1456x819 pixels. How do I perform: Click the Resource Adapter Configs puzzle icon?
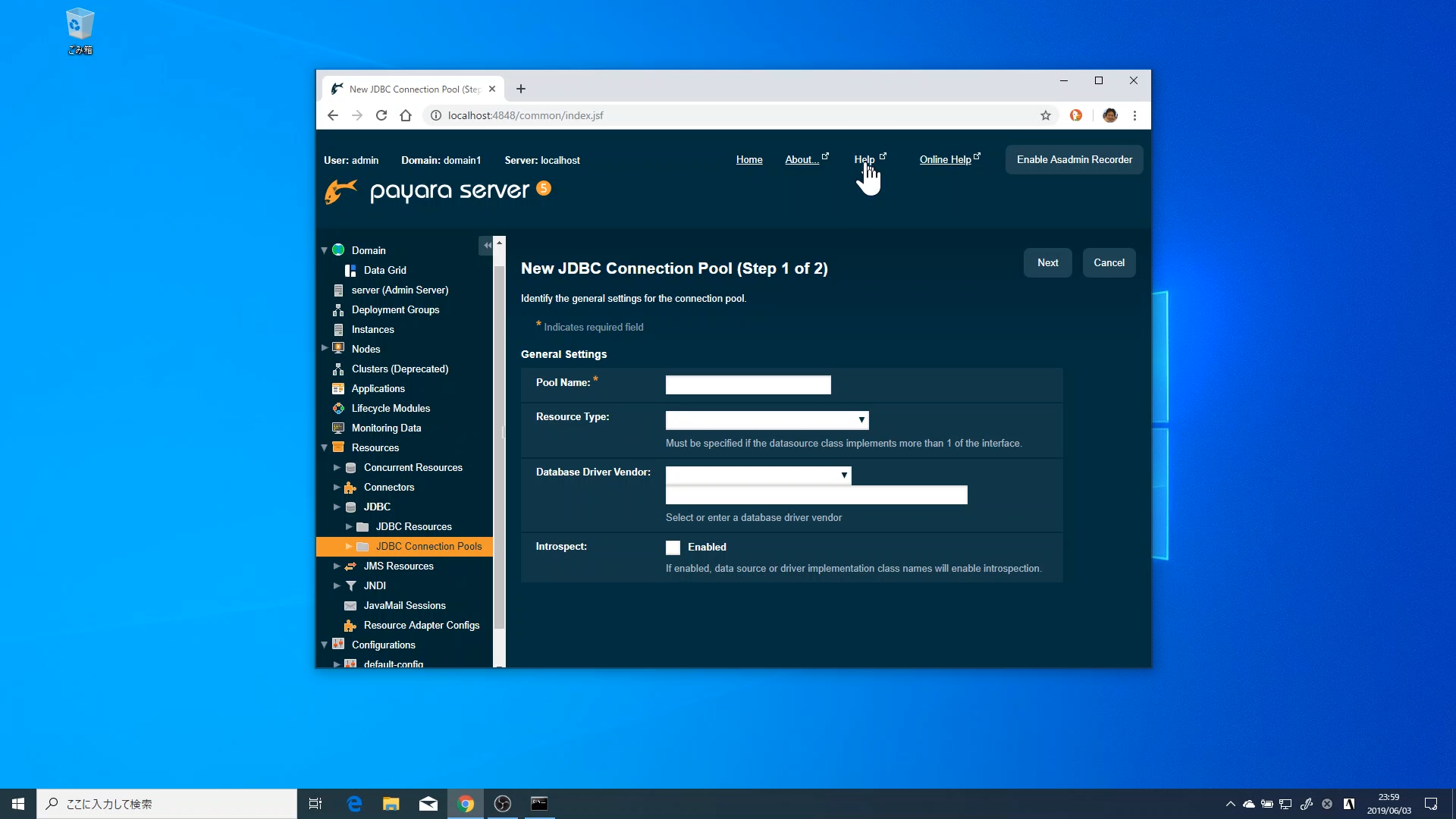click(x=350, y=626)
